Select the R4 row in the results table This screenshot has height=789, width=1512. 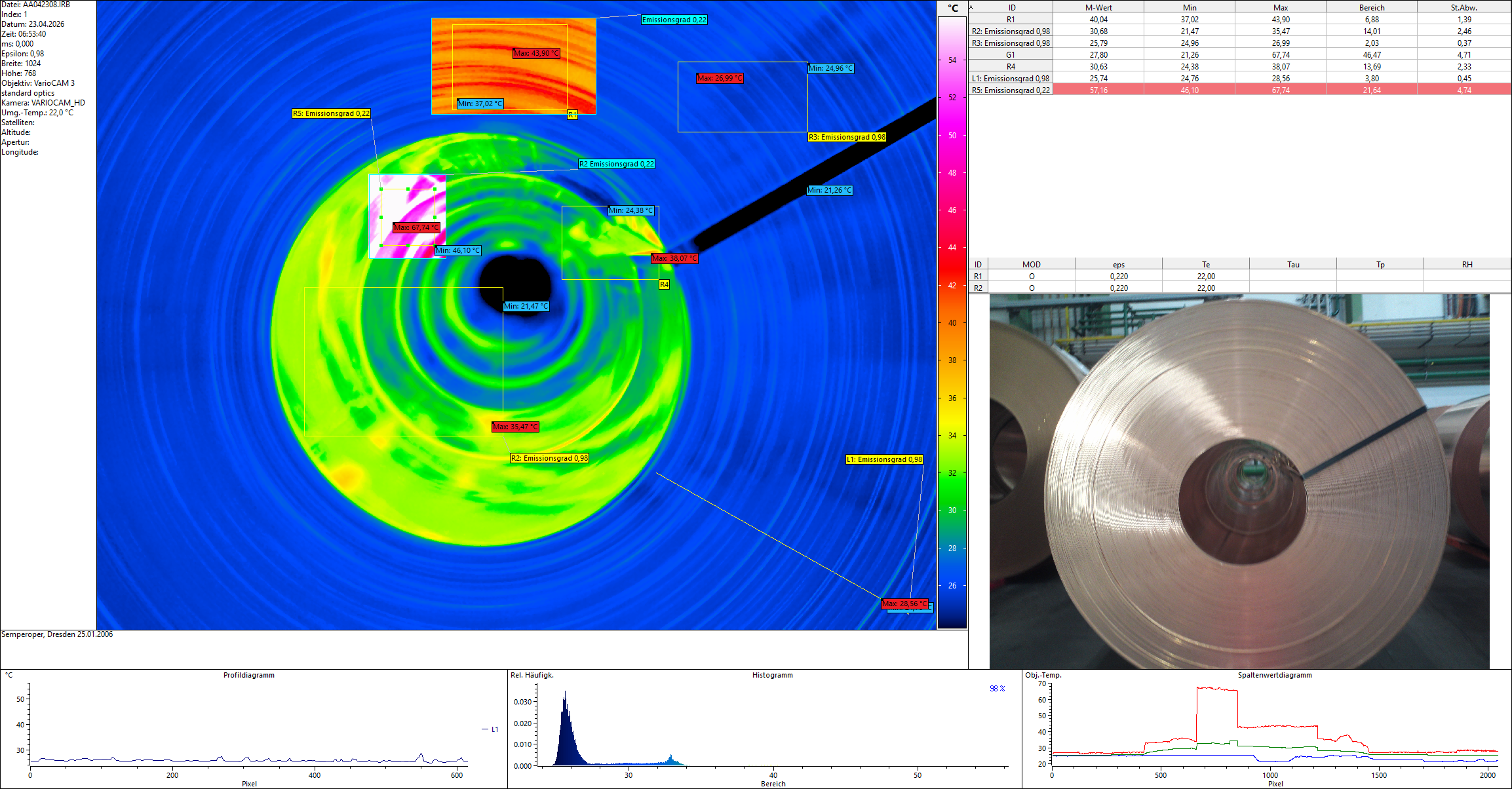click(1239, 67)
